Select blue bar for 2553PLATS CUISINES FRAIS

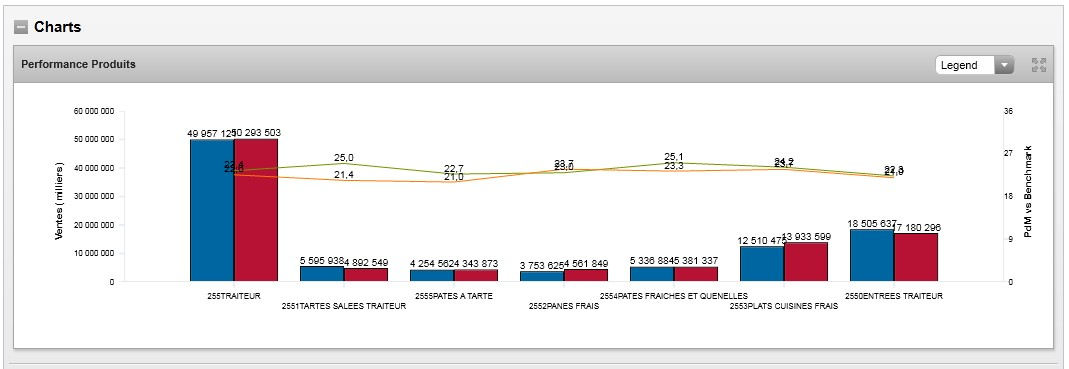[762, 263]
